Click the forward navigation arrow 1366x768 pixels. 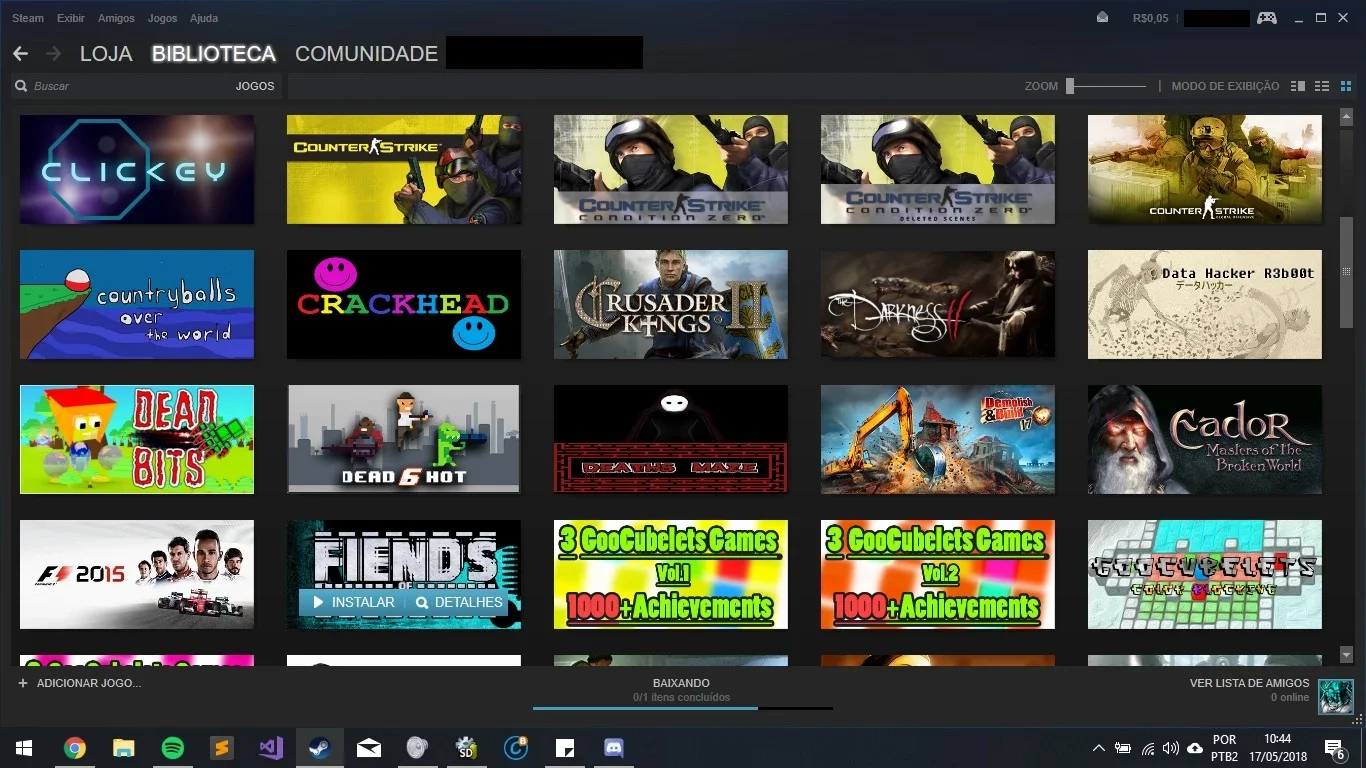coord(53,54)
